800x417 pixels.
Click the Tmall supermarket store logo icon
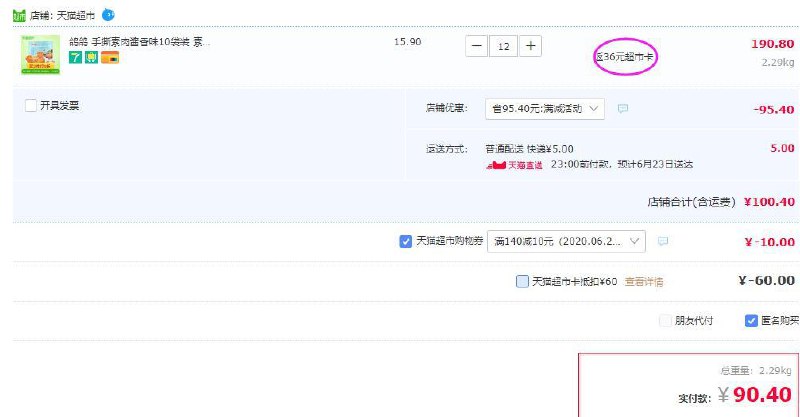[19, 15]
